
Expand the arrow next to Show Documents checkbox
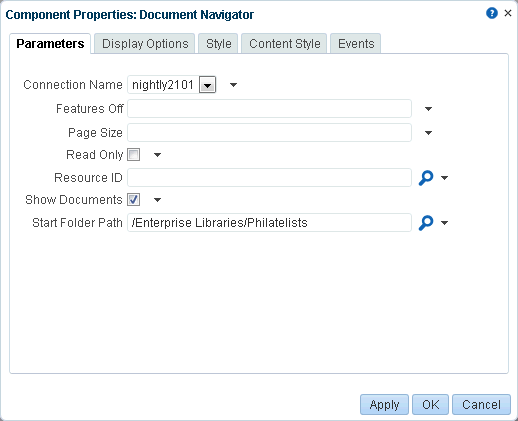(x=157, y=200)
